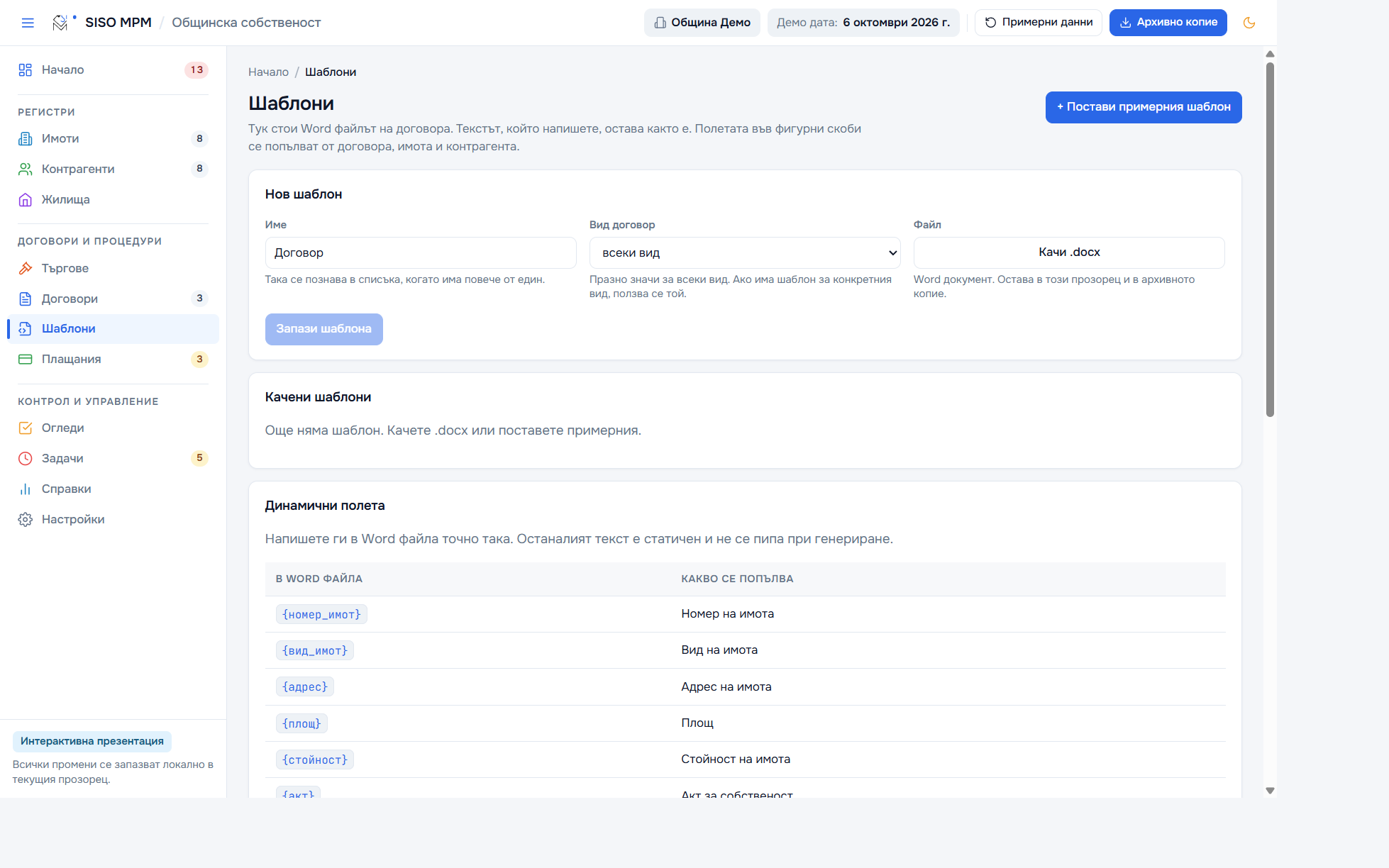This screenshot has width=1389, height=868.
Task: Click the Жилища house icon
Action: click(x=26, y=199)
